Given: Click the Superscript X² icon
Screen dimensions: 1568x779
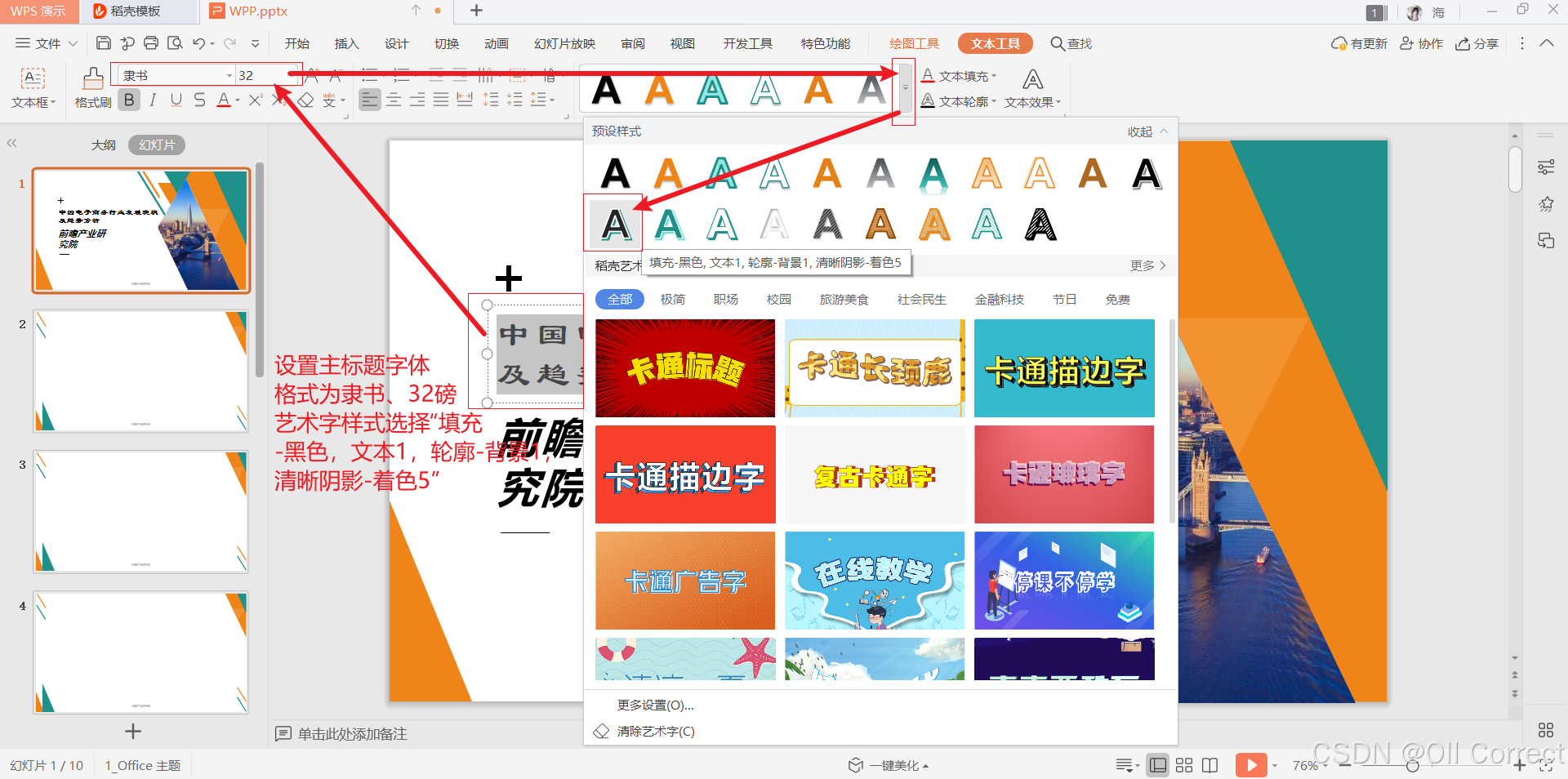Looking at the screenshot, I should click(256, 100).
